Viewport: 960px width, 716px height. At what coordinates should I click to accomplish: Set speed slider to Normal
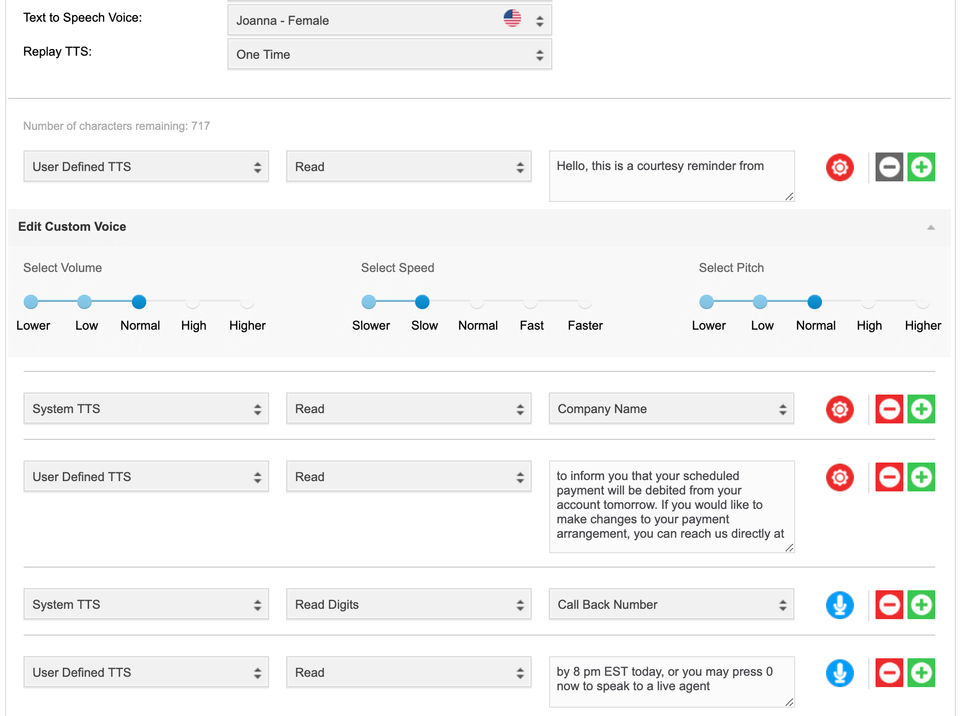pyautogui.click(x=477, y=302)
